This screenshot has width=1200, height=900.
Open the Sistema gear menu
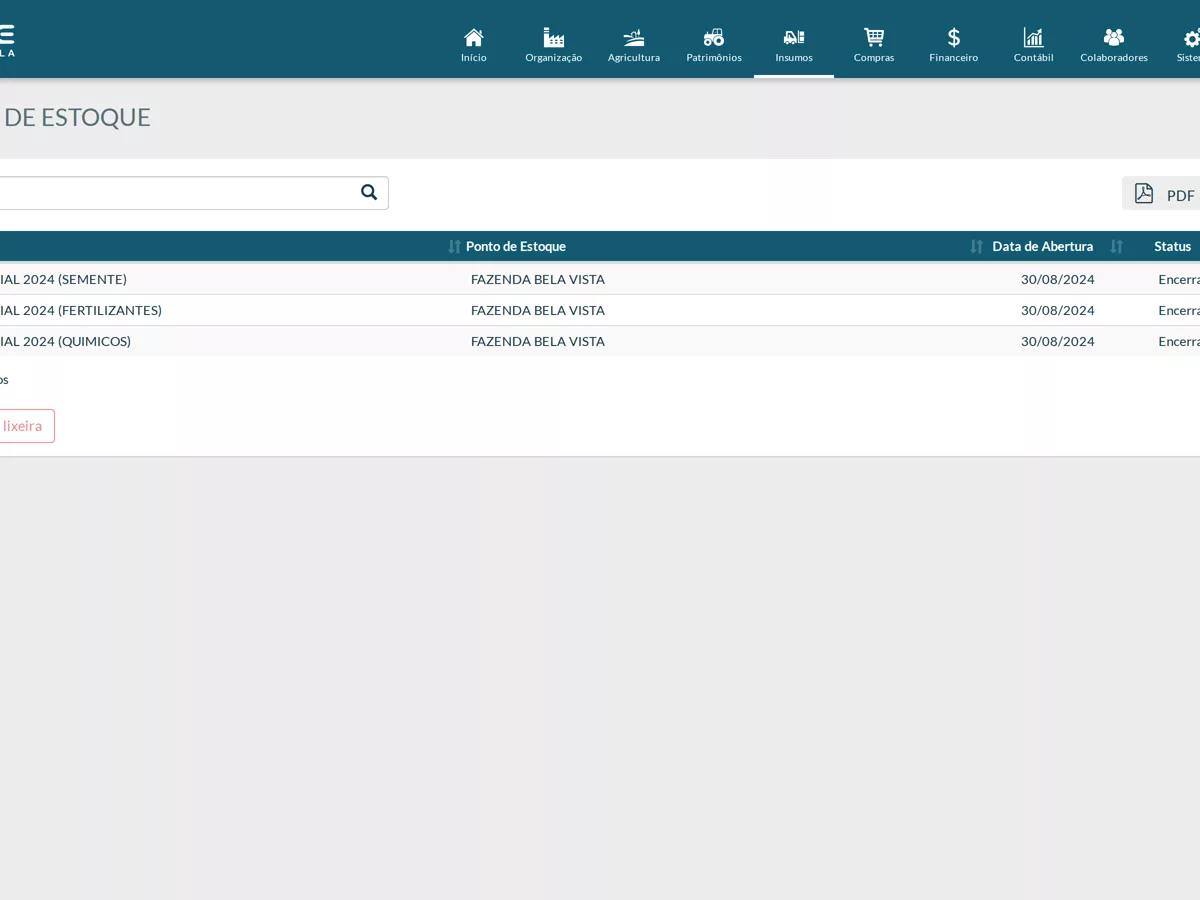coord(1188,45)
